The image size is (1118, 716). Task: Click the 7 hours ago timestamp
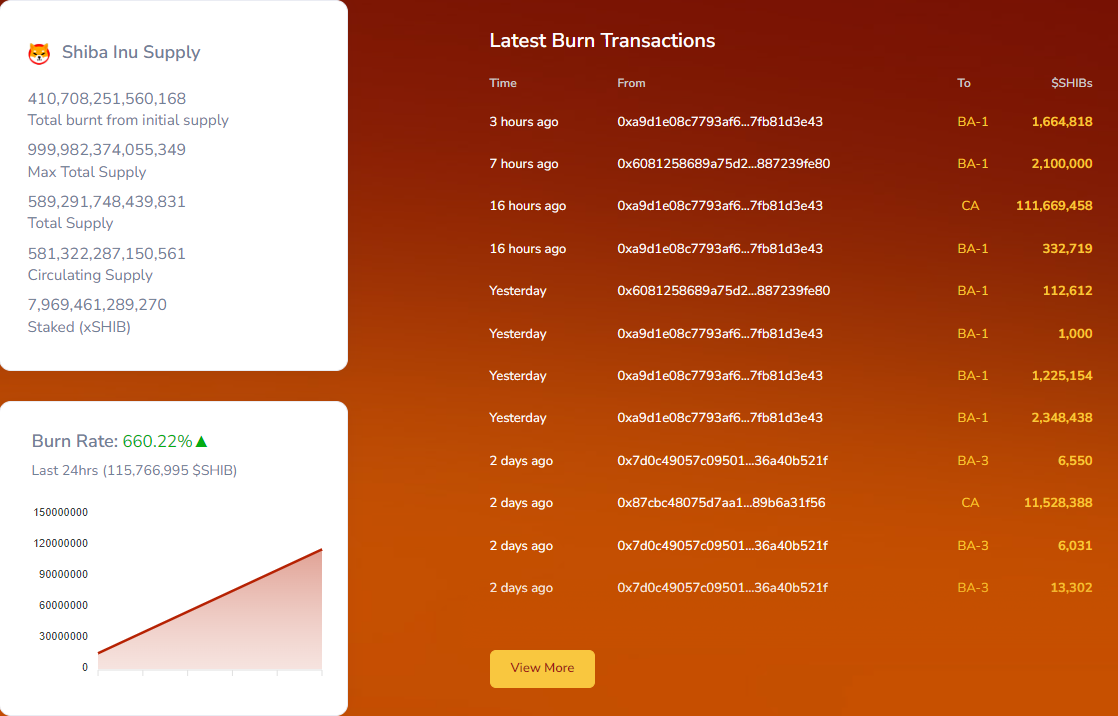coord(524,164)
